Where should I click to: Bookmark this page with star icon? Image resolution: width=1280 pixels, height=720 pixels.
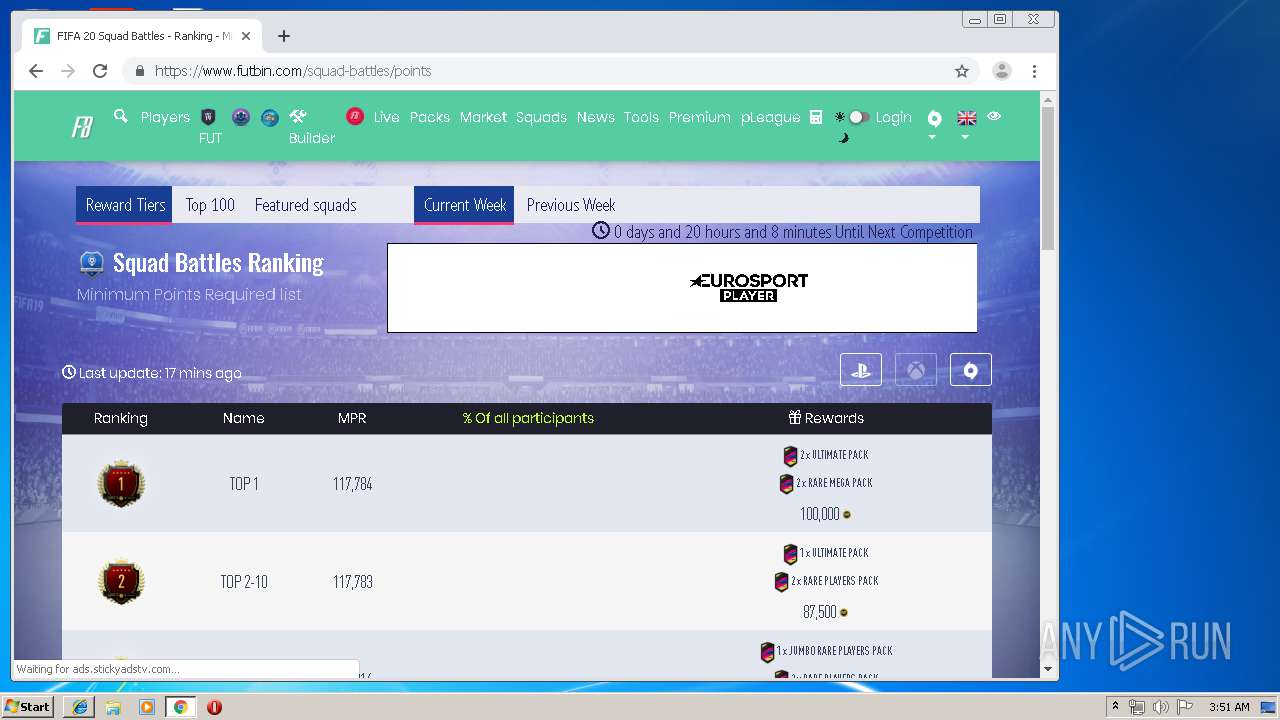pyautogui.click(x=962, y=71)
